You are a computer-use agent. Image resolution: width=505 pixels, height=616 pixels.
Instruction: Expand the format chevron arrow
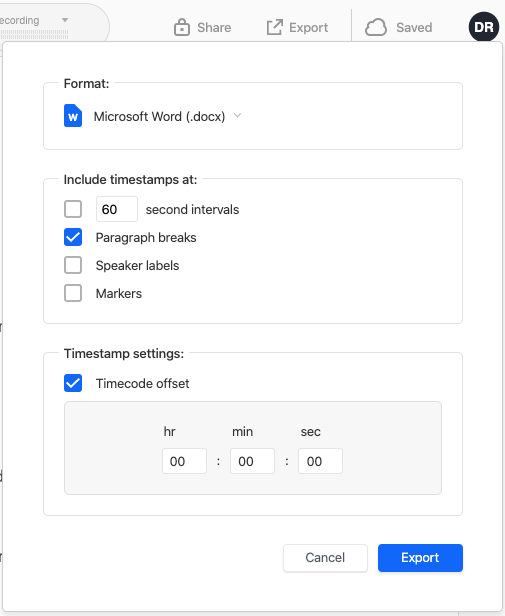pyautogui.click(x=237, y=116)
